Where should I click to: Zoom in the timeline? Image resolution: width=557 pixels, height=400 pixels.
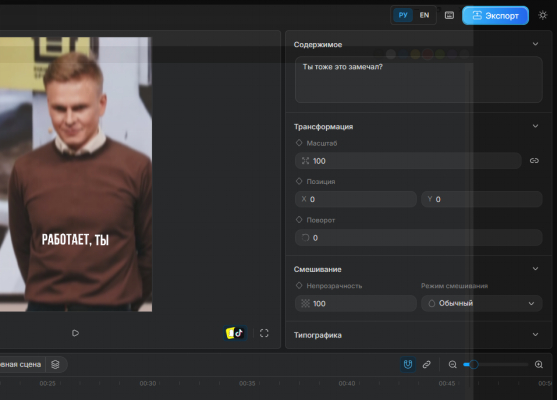click(539, 364)
